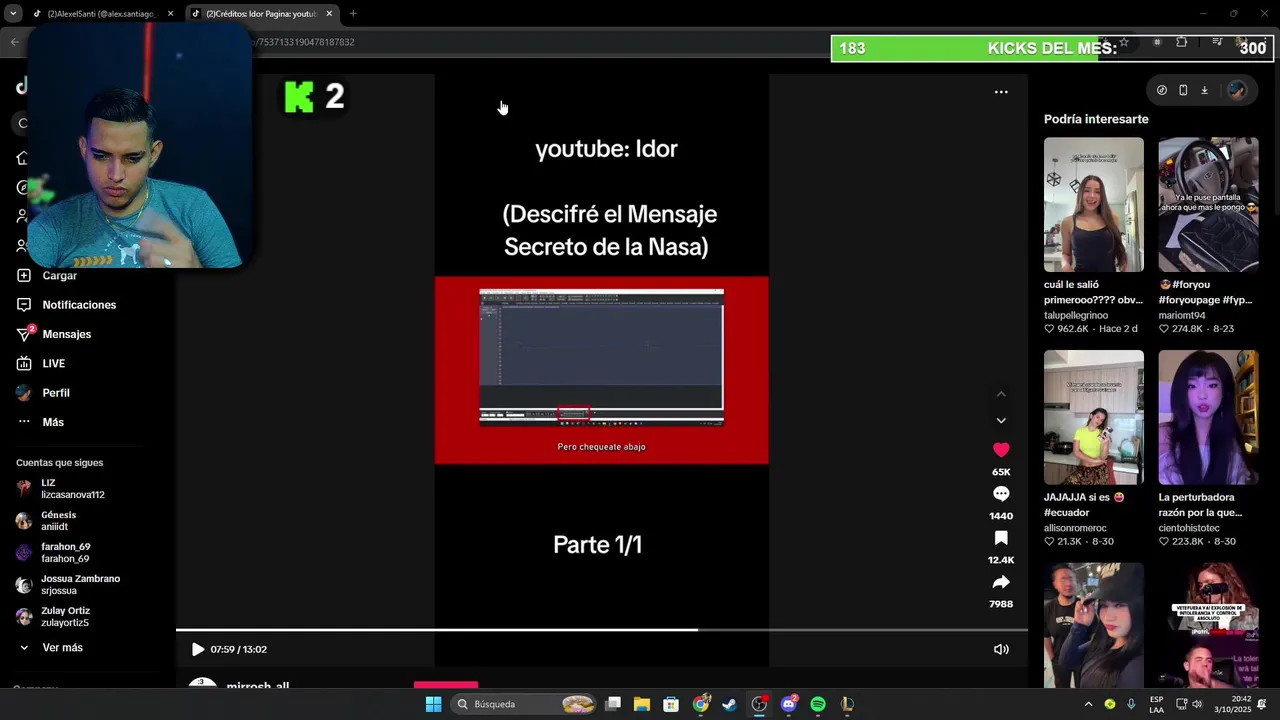Open ESP LAA language switcher
1280x720 pixels.
[x=1156, y=704]
